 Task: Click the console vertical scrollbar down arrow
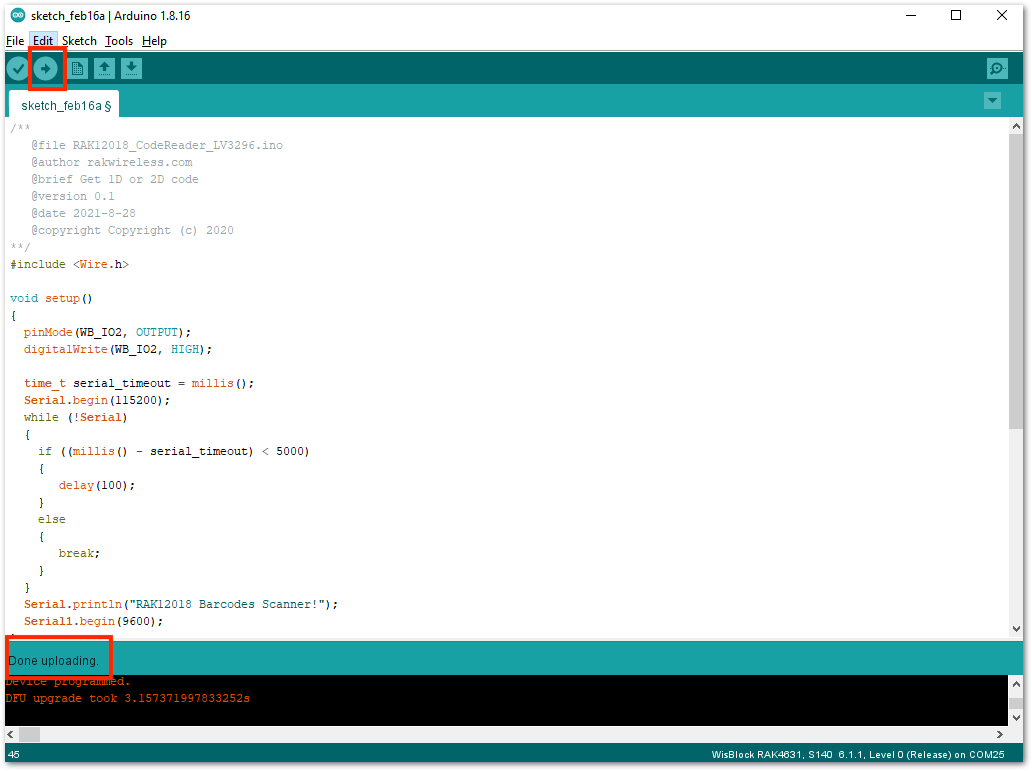pos(1016,718)
